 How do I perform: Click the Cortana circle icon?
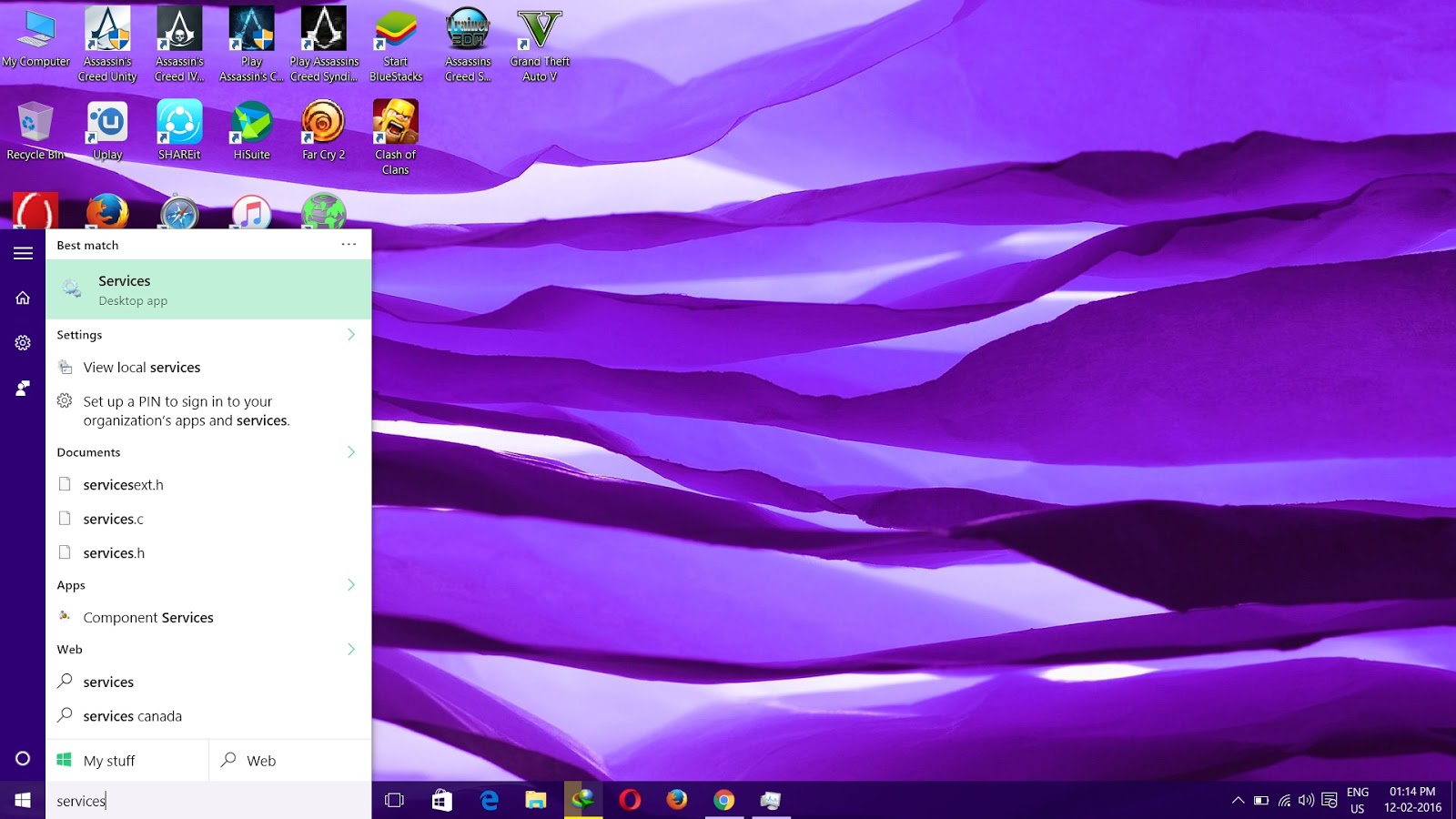[x=23, y=759]
